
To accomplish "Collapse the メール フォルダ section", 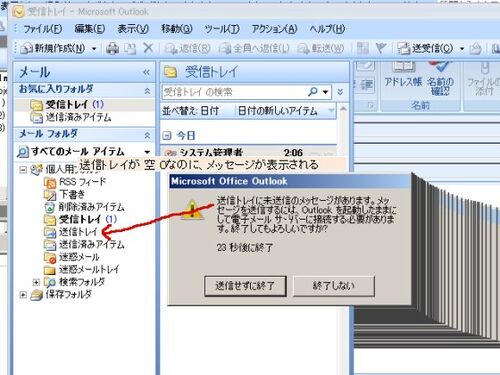I will point(147,135).
